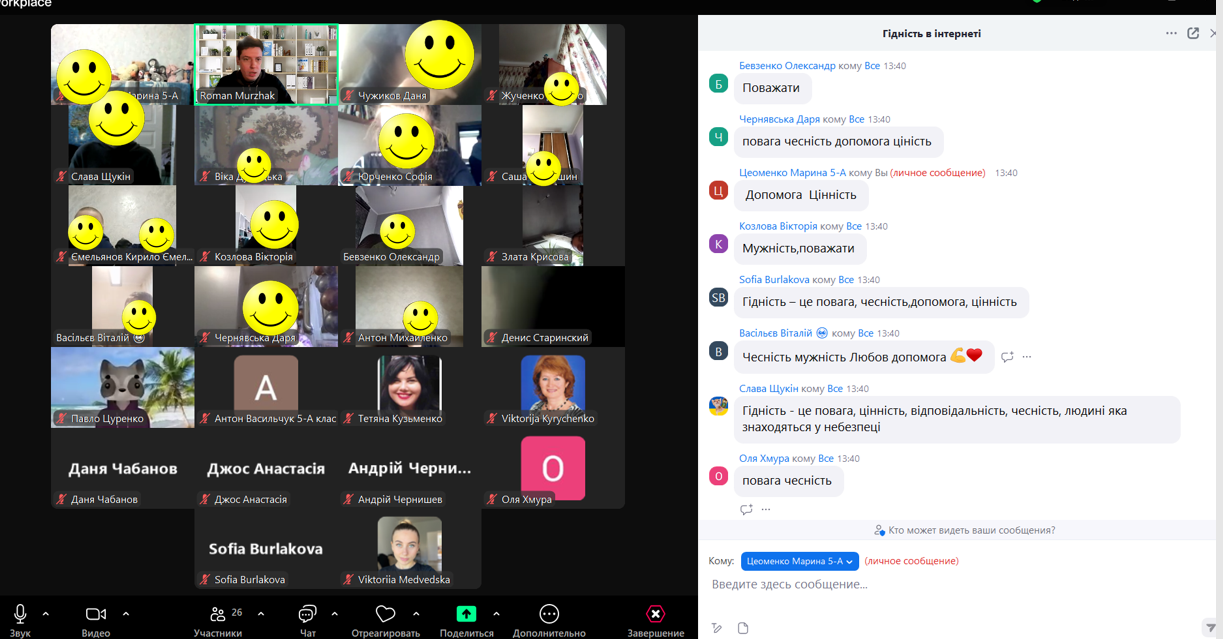Expand video options arrow next to Видео
The width and height of the screenshot is (1223, 639).
click(126, 614)
